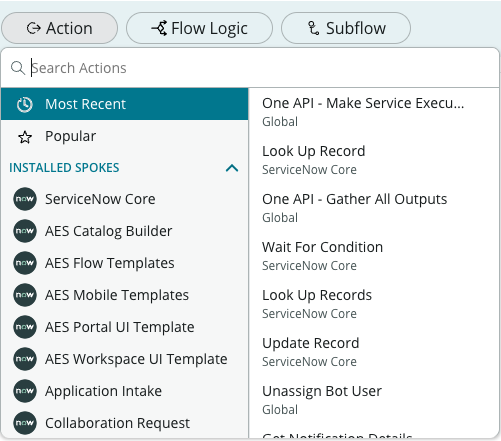Click the Application Intake now icon
501x441 pixels.
(25, 391)
